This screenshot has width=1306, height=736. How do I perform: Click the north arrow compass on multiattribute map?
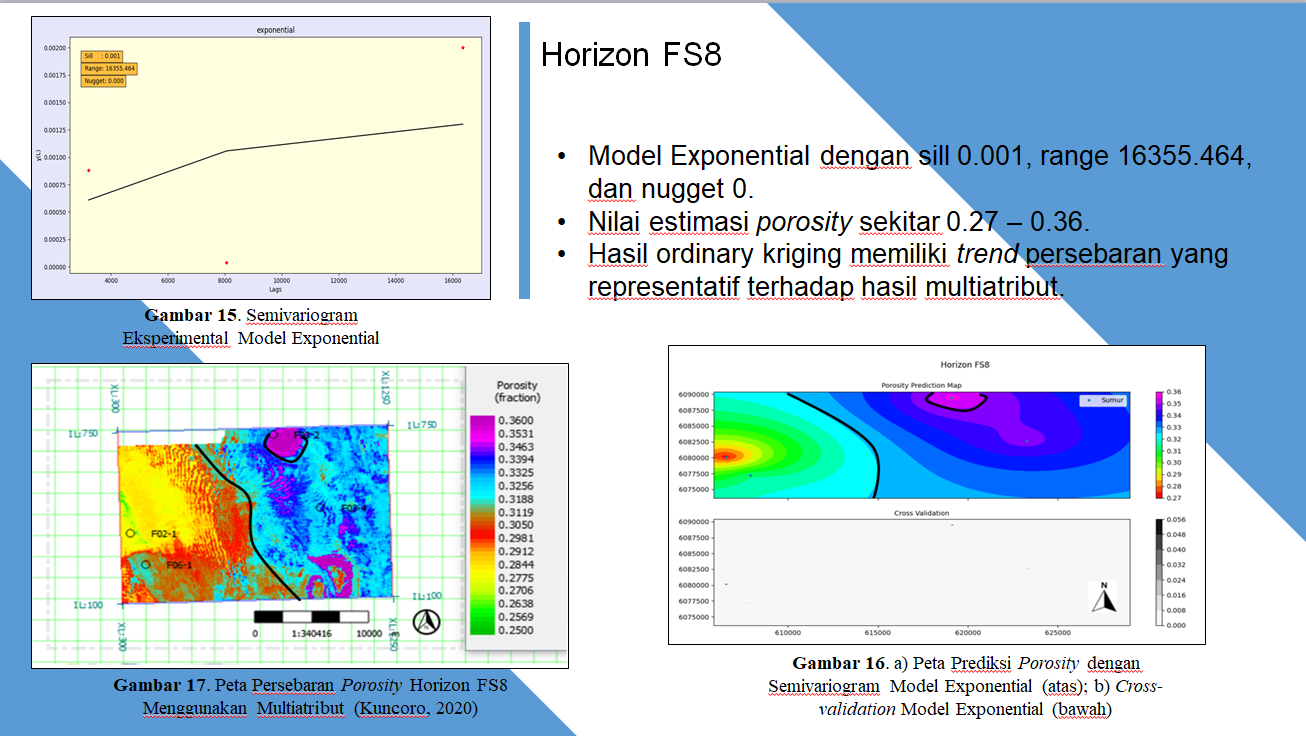pos(427,621)
